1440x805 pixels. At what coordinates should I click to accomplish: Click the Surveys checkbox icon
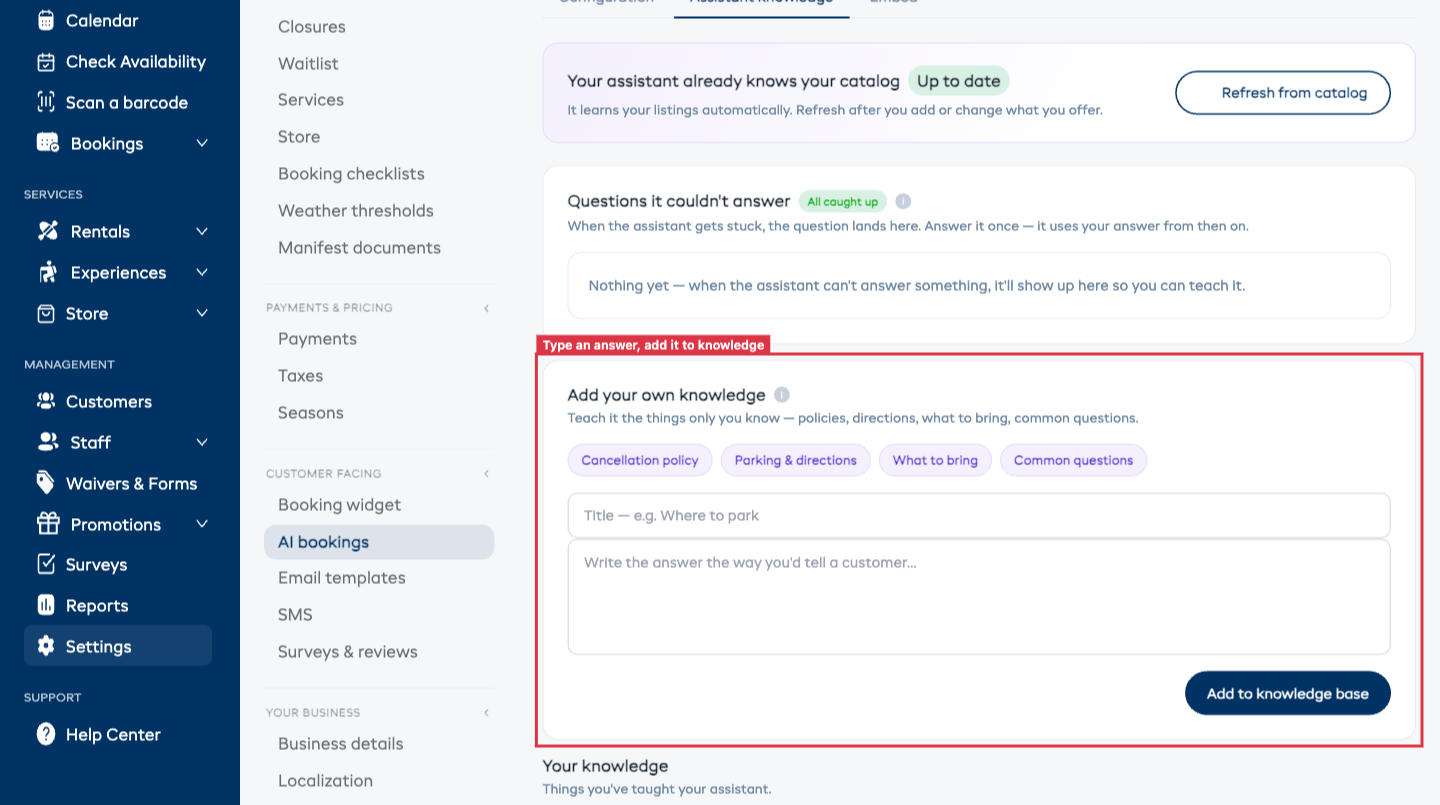point(46,564)
